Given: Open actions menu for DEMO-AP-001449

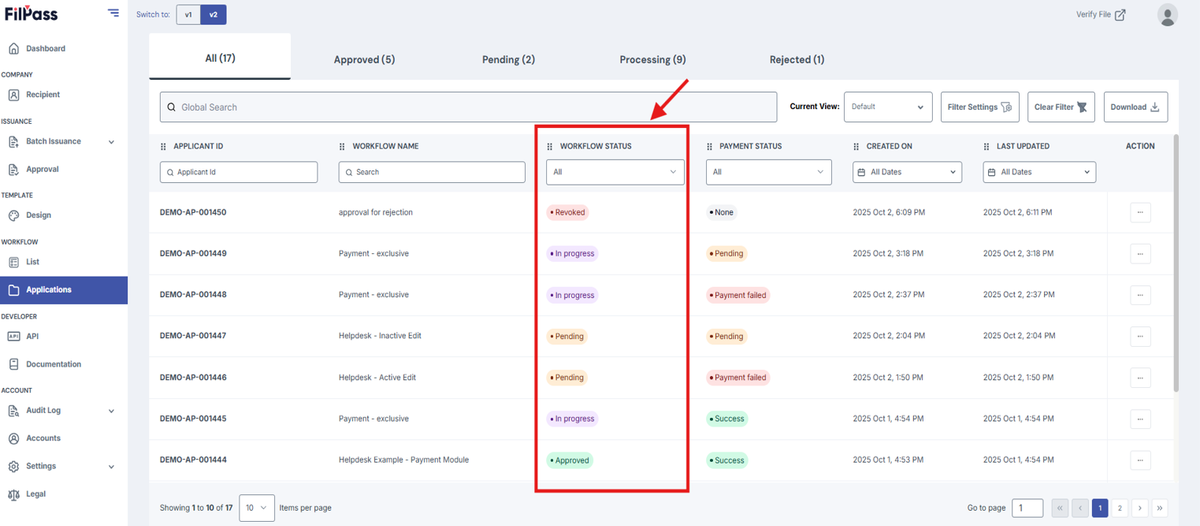Looking at the screenshot, I should pyautogui.click(x=1140, y=253).
